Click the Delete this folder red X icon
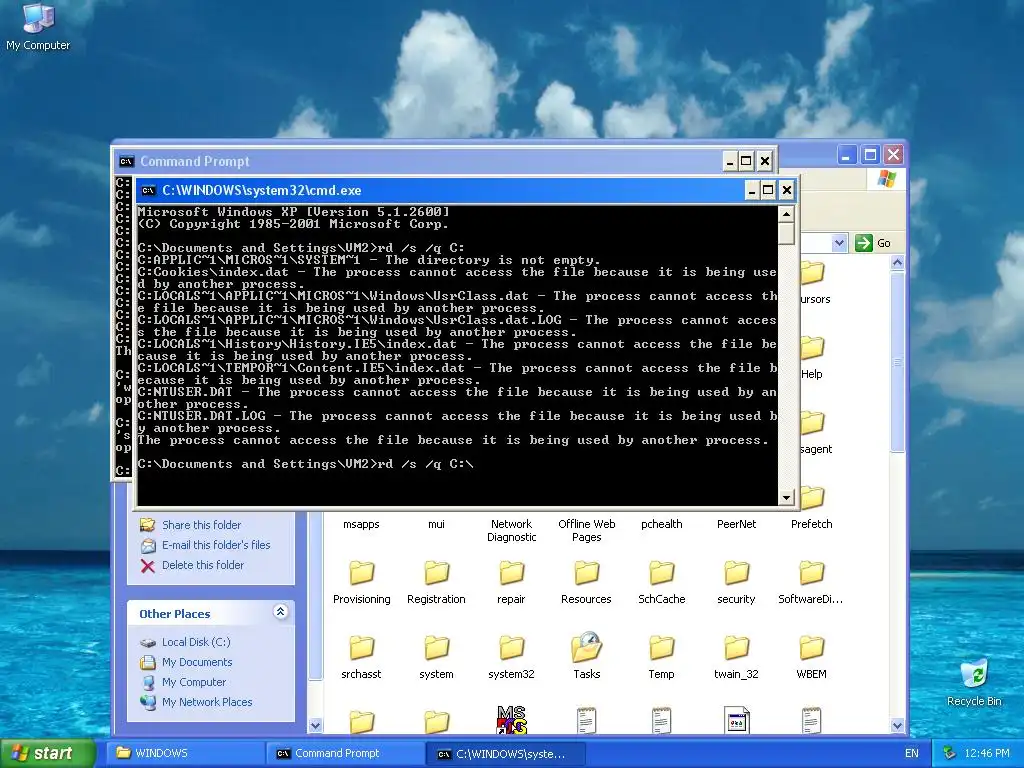Image resolution: width=1024 pixels, height=768 pixels. 148,566
